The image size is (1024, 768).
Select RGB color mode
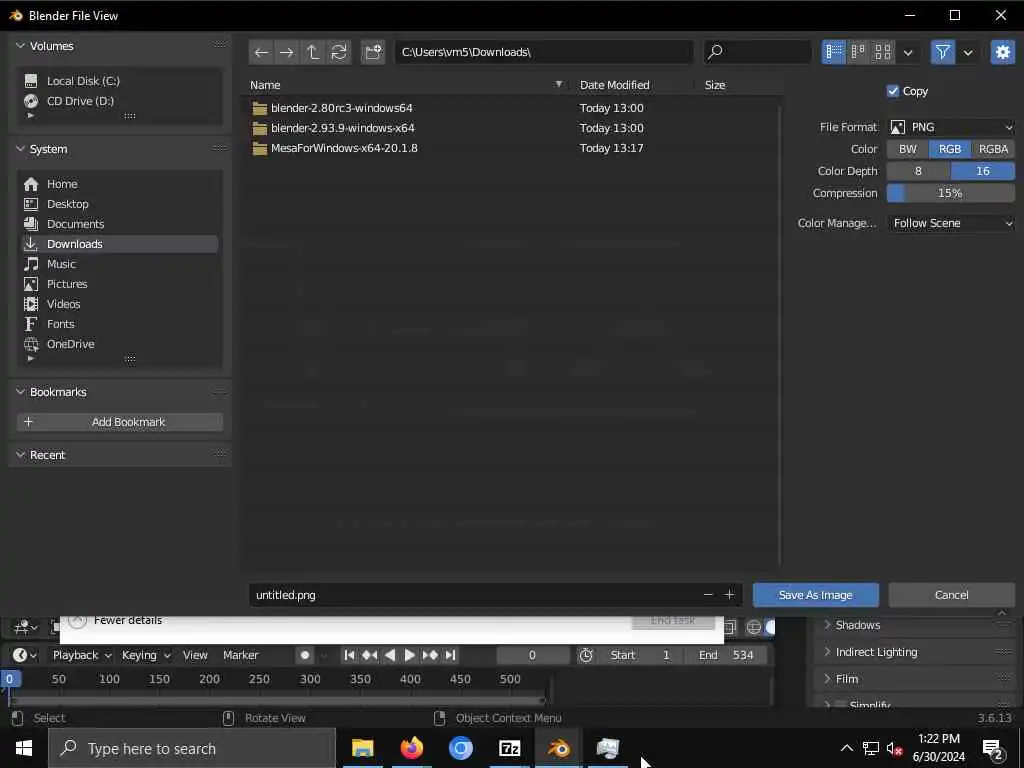tap(950, 149)
